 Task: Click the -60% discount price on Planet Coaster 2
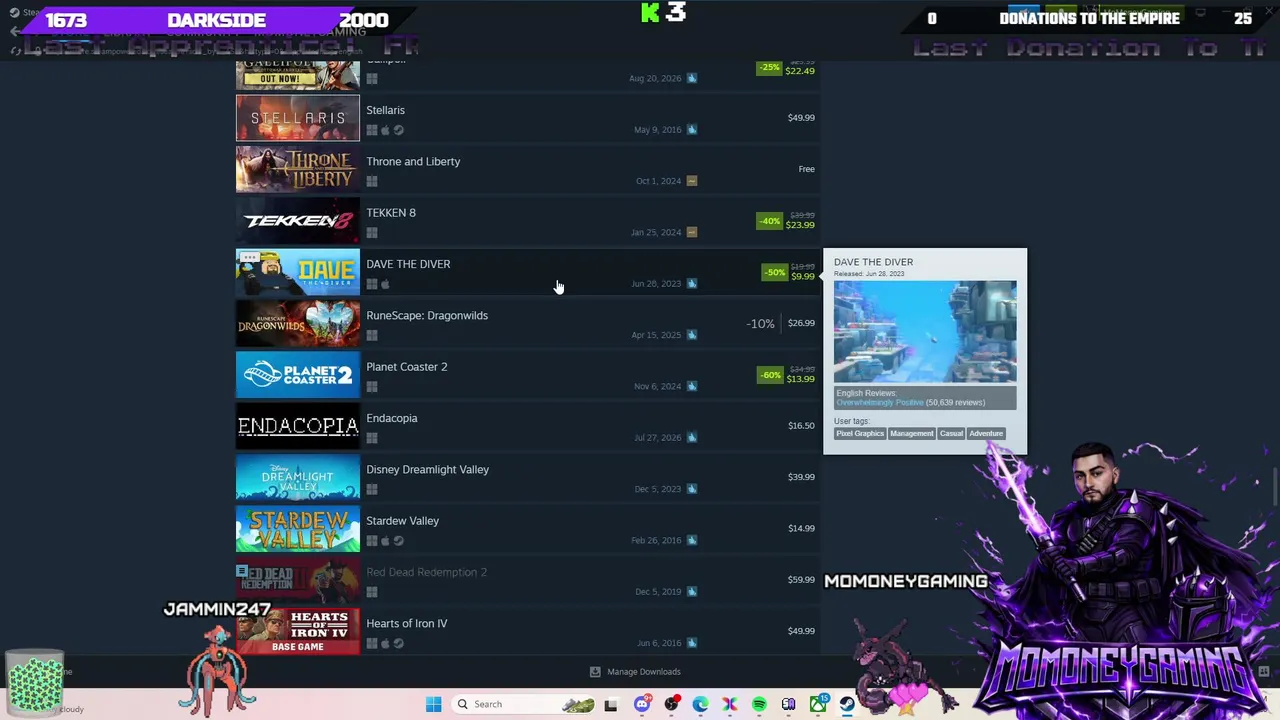pos(786,375)
